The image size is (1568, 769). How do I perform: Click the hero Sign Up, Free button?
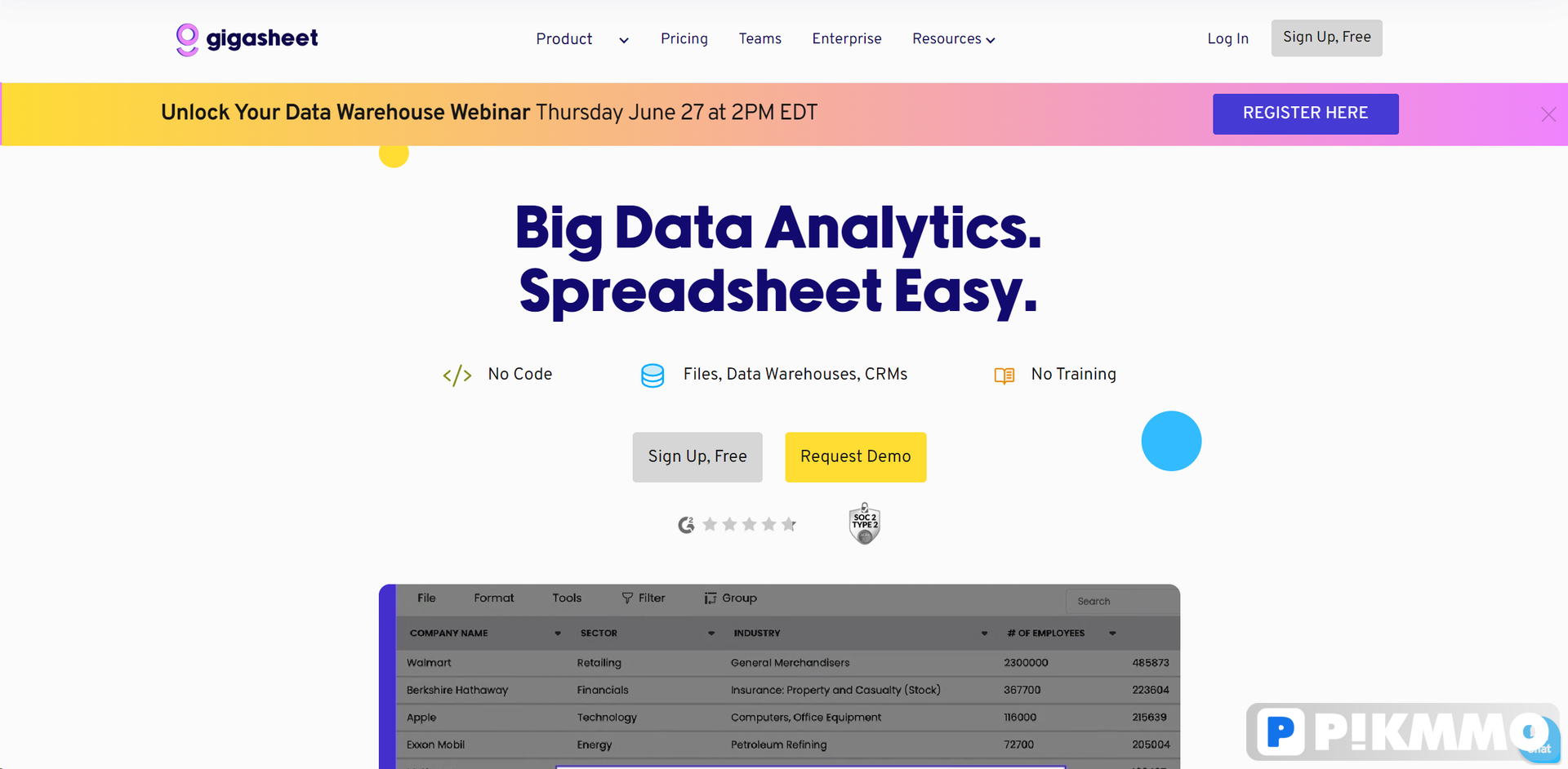697,457
